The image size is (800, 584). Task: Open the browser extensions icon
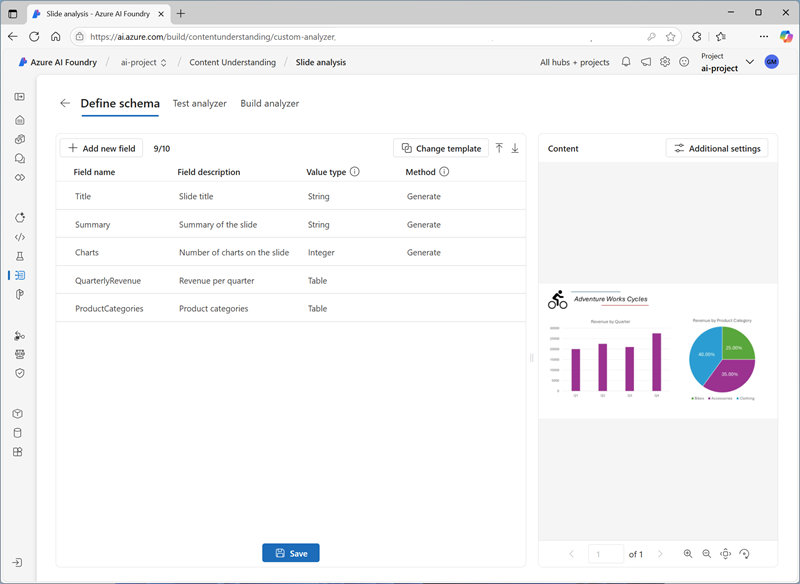[x=696, y=37]
